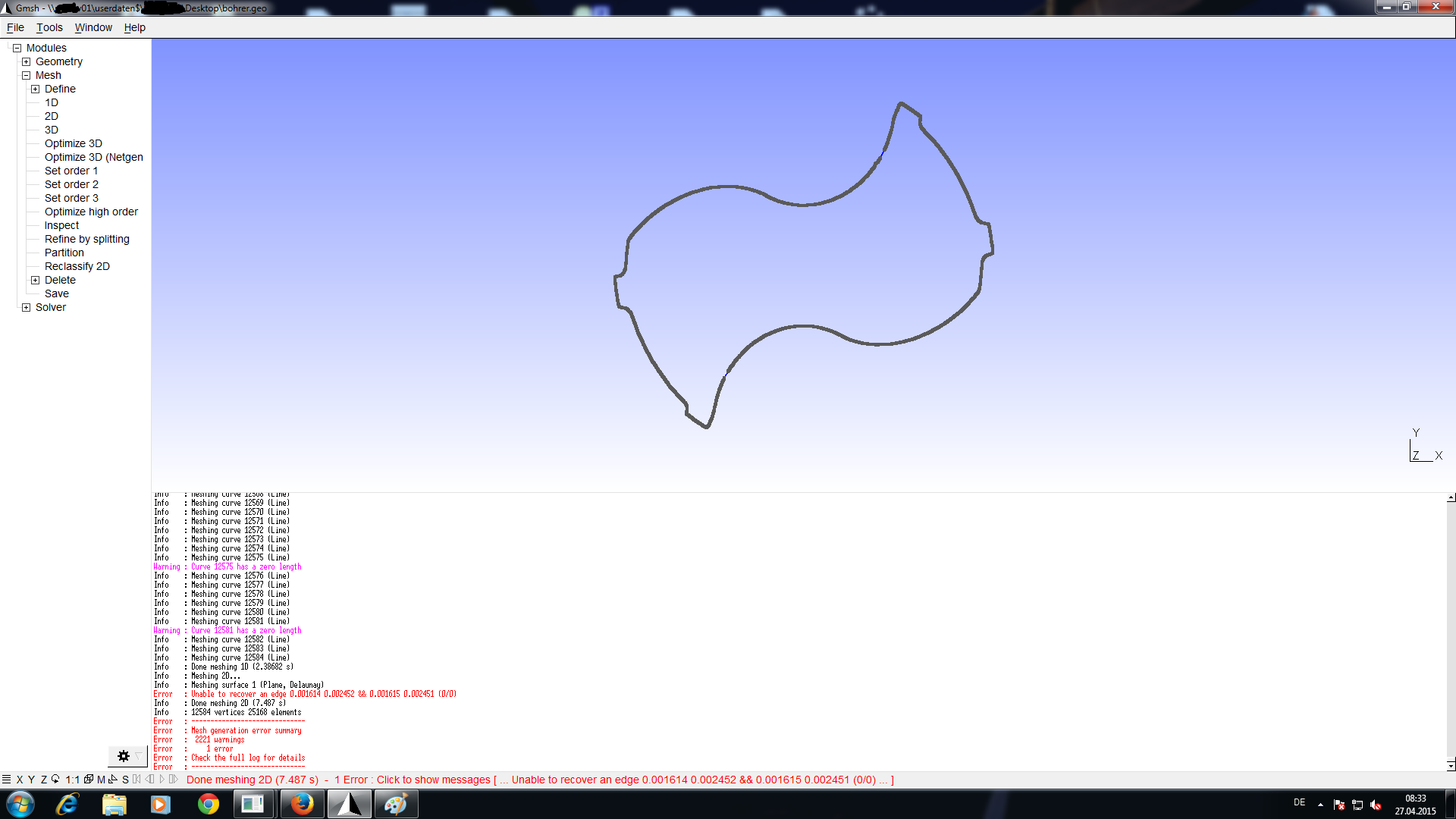This screenshot has height=819, width=1456.
Task: Click the geometry triangle visibility icon
Action: [113, 780]
